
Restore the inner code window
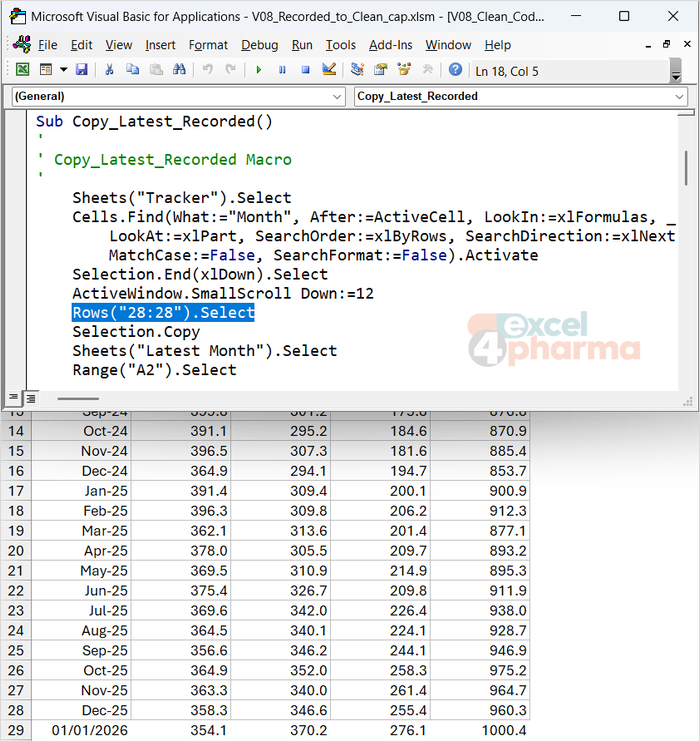coord(666,44)
